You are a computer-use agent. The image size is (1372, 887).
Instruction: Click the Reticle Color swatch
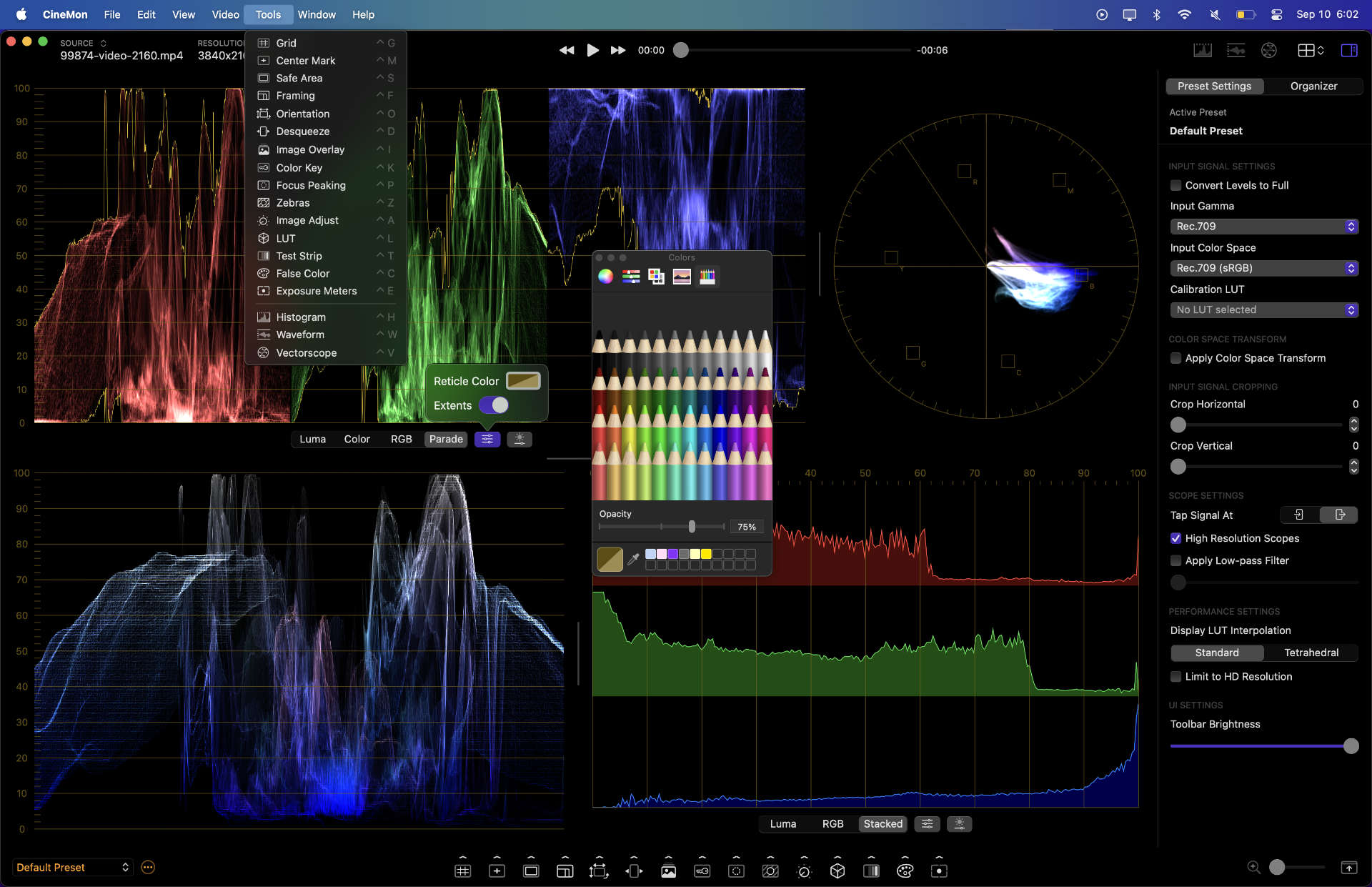tap(523, 381)
